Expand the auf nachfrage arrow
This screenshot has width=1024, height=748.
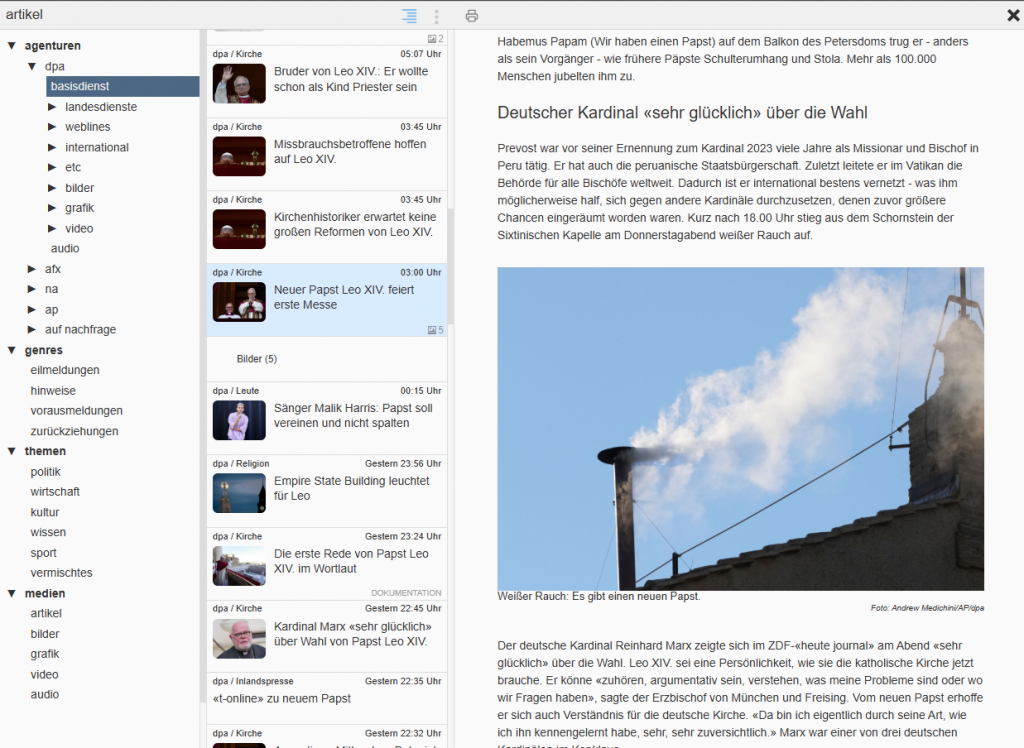(32, 329)
